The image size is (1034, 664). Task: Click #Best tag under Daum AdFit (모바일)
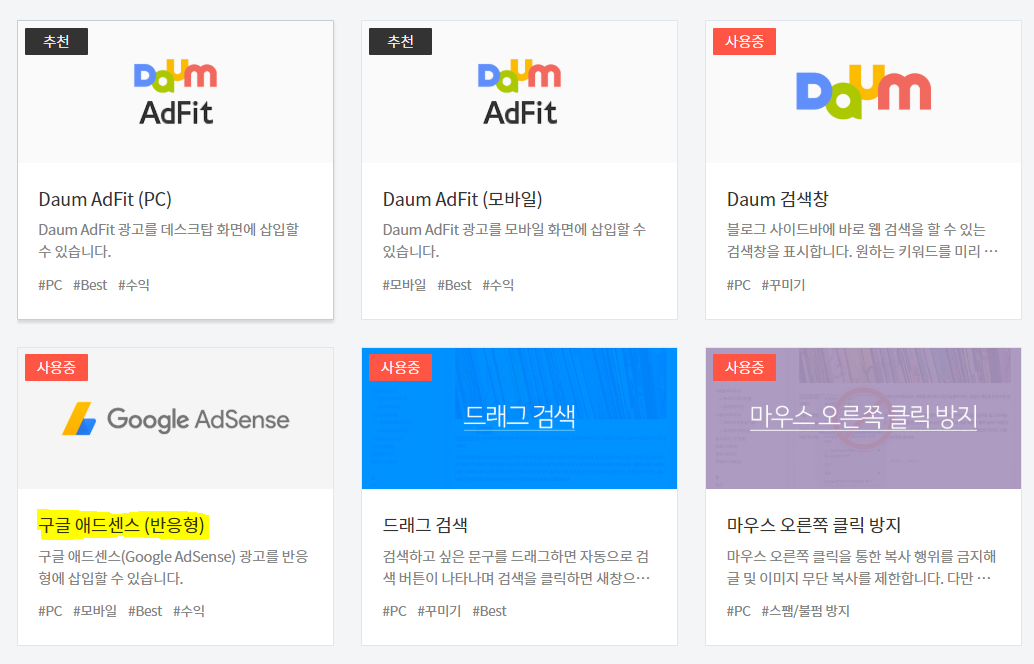[454, 285]
